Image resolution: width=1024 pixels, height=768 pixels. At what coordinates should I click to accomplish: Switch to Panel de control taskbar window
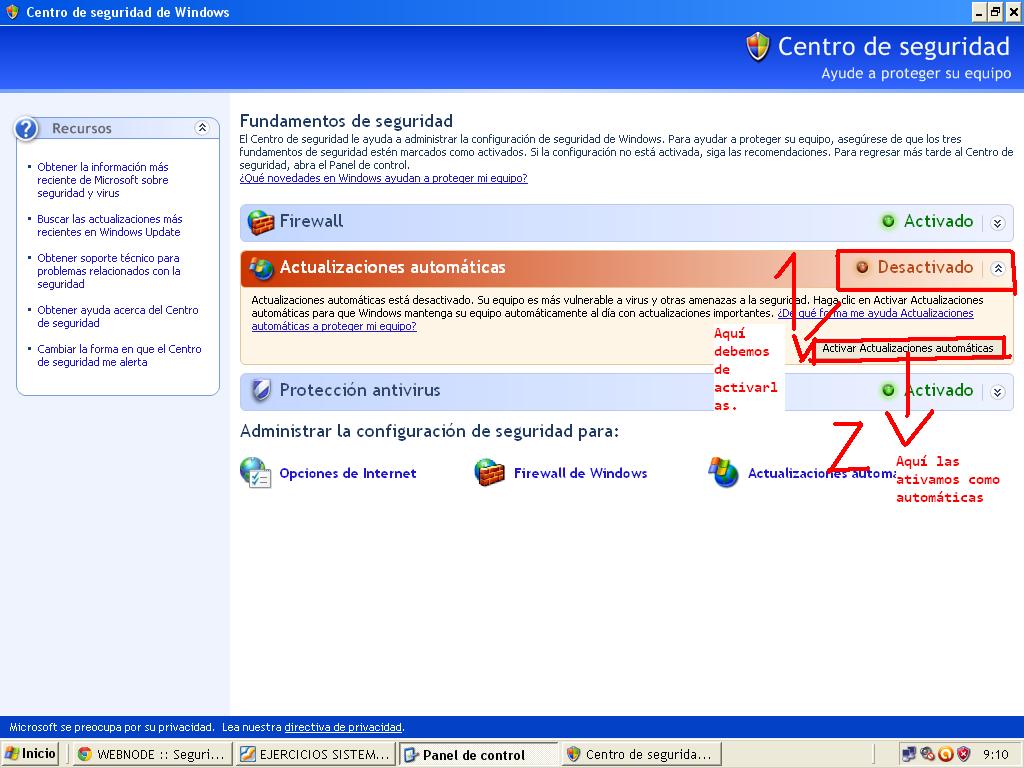(x=477, y=755)
